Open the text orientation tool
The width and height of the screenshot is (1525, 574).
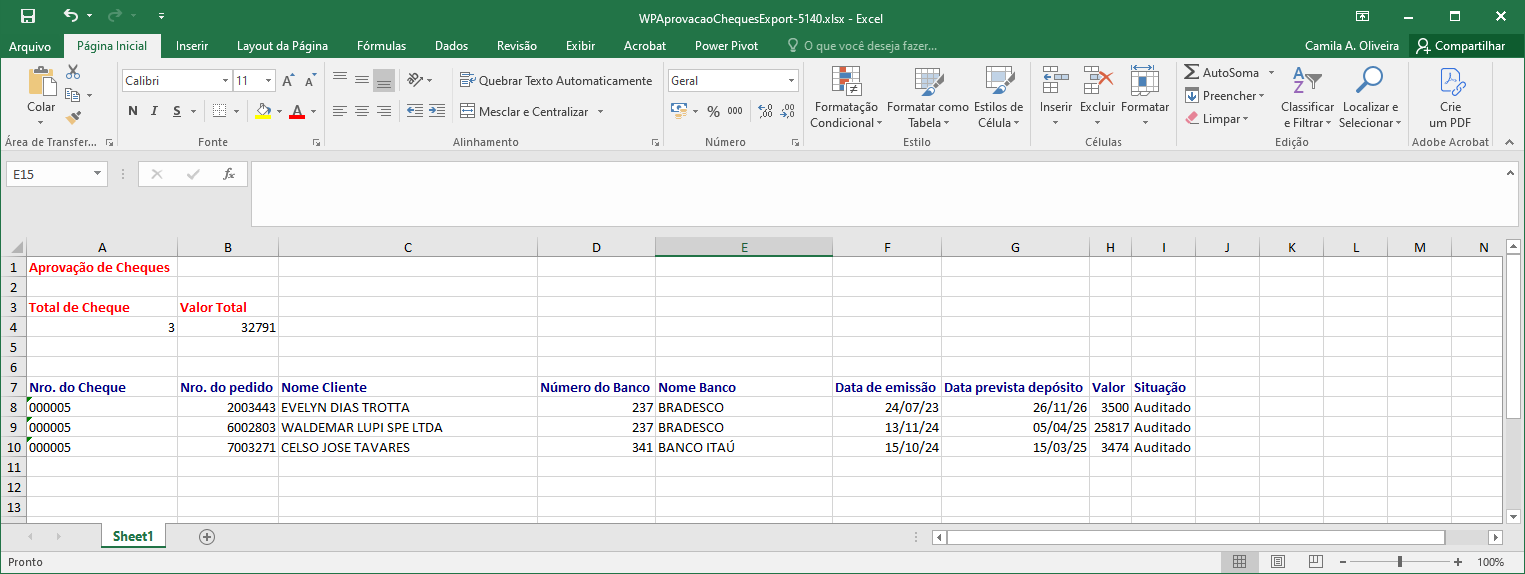coord(419,80)
